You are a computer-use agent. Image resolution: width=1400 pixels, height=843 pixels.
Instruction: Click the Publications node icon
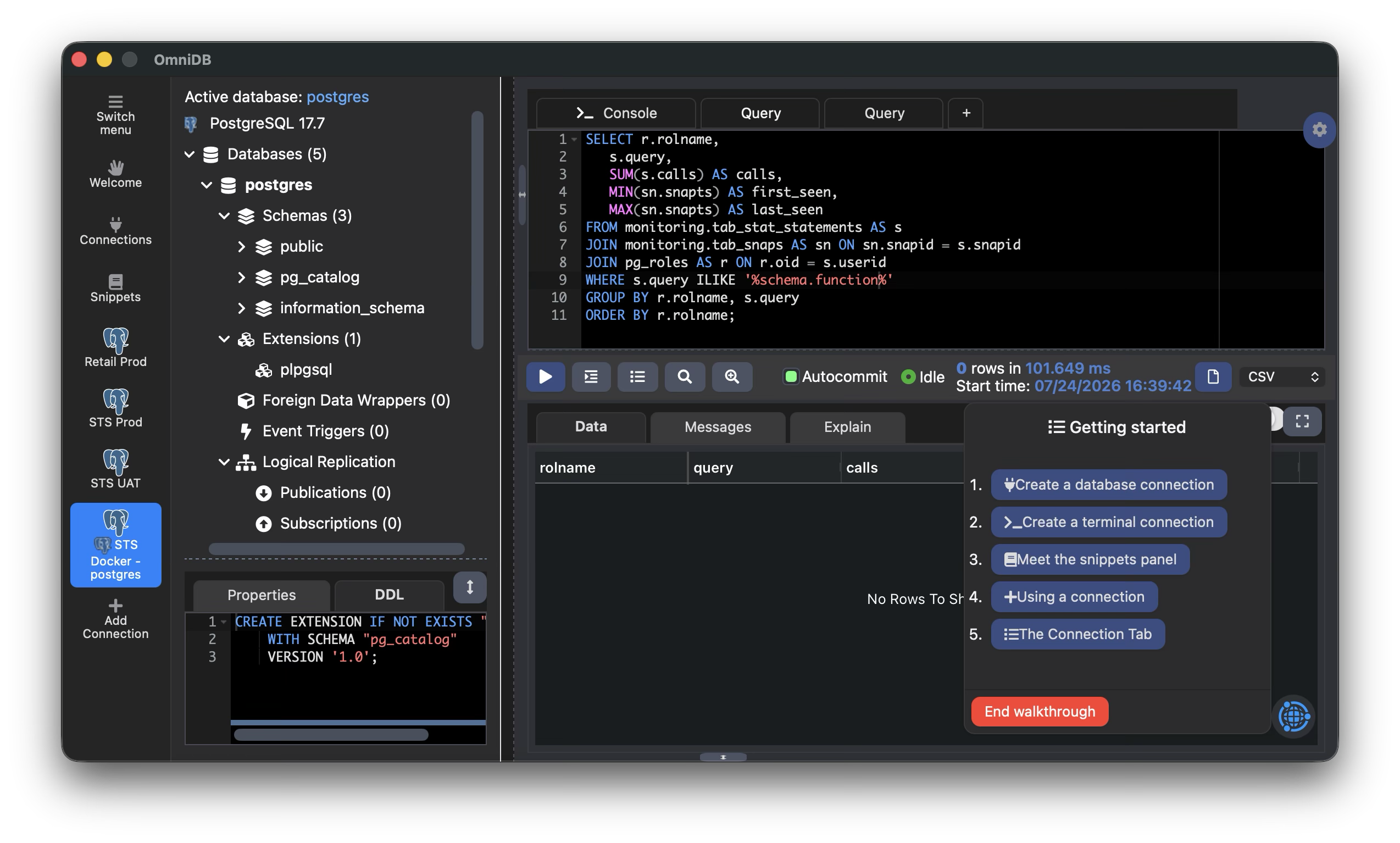(263, 492)
